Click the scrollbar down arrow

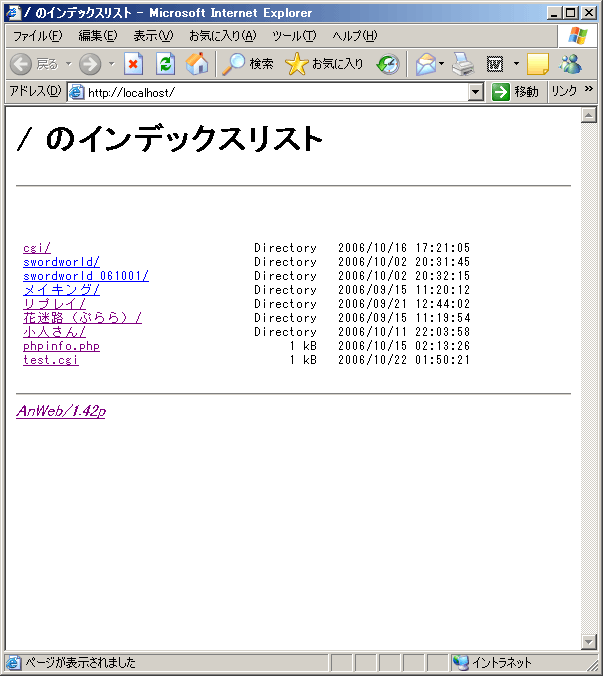click(589, 642)
